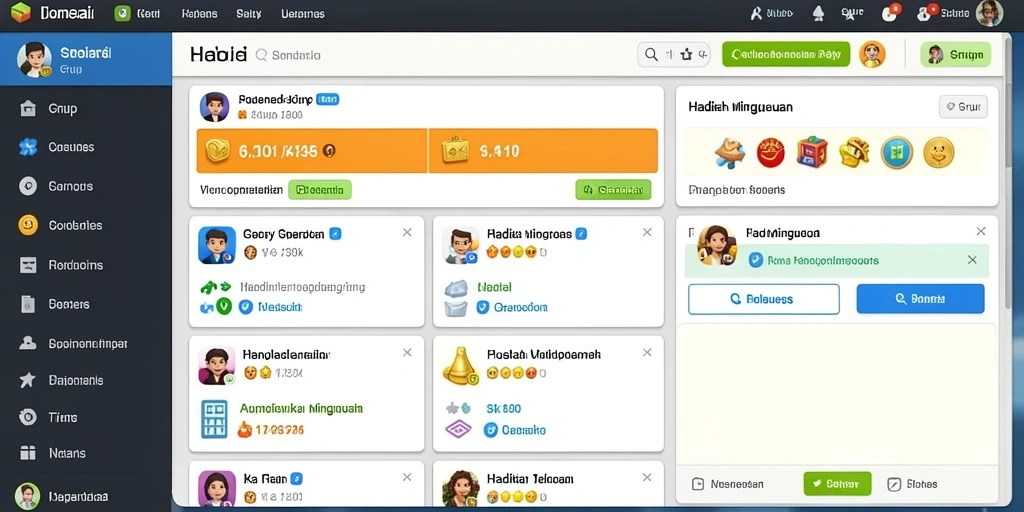Open the Sooiarai profile header in sidebar
This screenshot has height=512, width=1024.
click(x=86, y=59)
